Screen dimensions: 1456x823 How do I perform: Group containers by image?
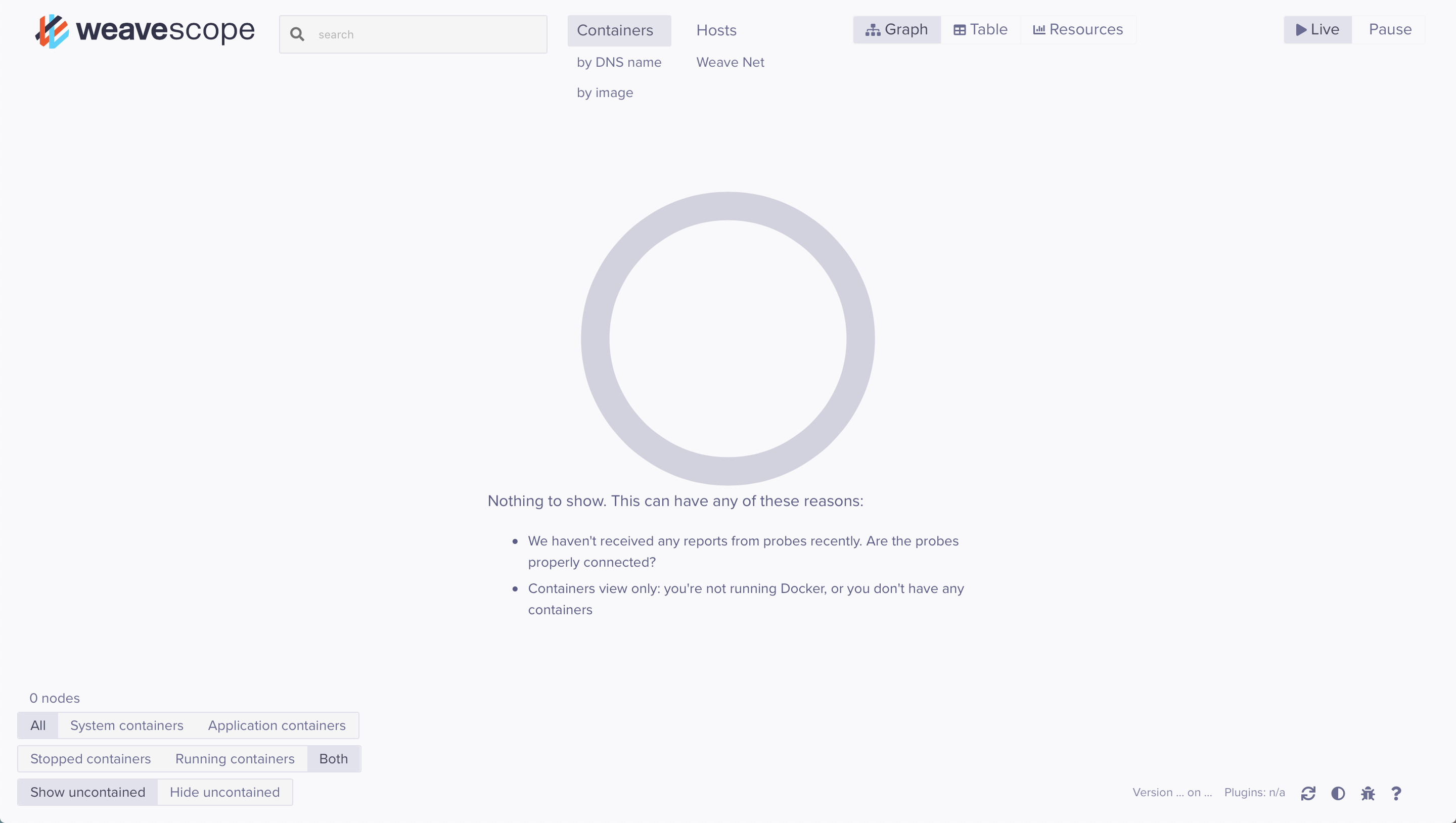pos(605,92)
